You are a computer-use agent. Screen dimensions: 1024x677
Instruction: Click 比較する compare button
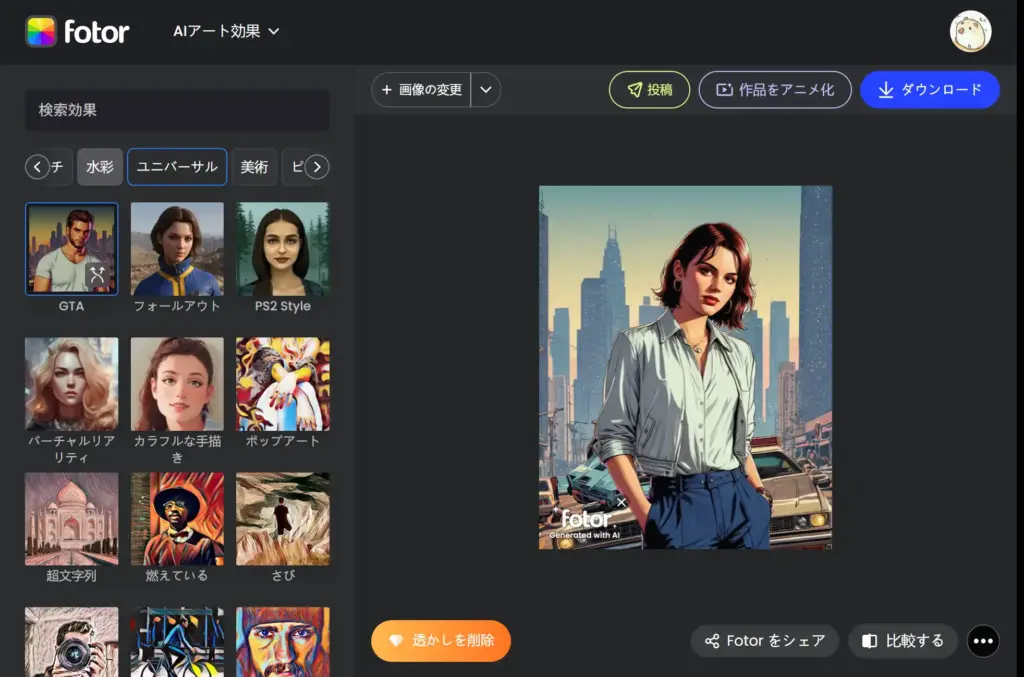(x=903, y=641)
